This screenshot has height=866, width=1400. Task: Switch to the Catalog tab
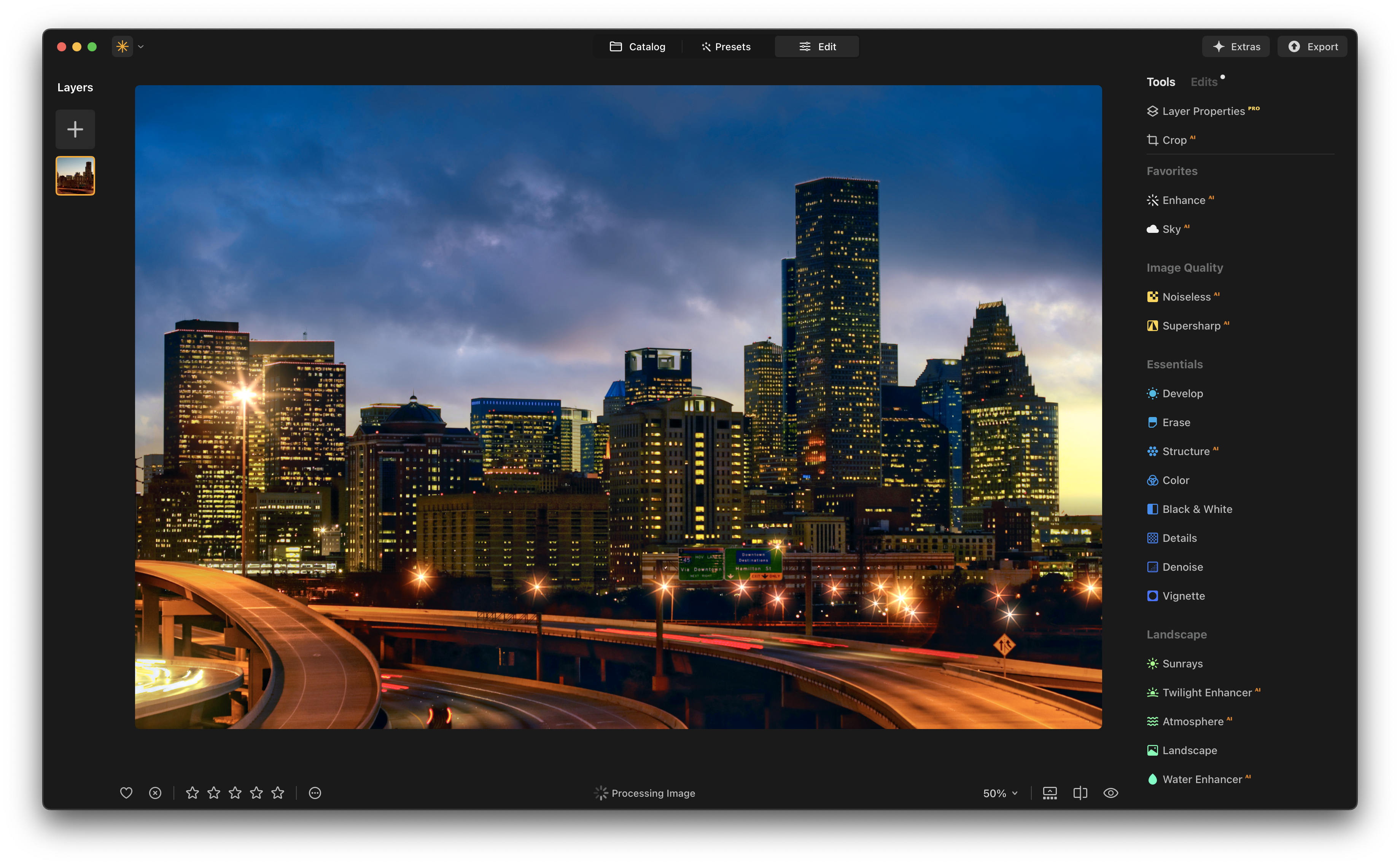pos(637,47)
